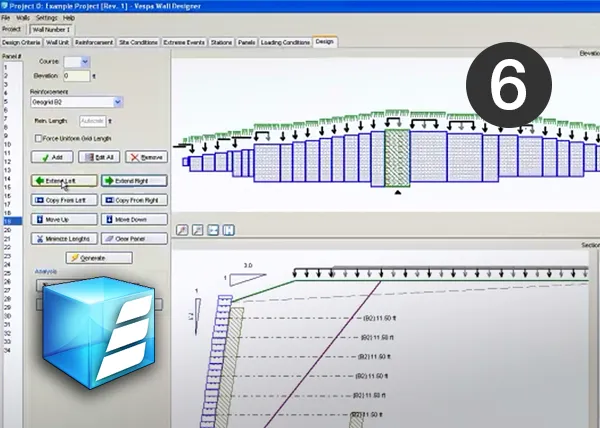600x428 pixels.
Task: Click Copy From Right button
Action: point(134,200)
